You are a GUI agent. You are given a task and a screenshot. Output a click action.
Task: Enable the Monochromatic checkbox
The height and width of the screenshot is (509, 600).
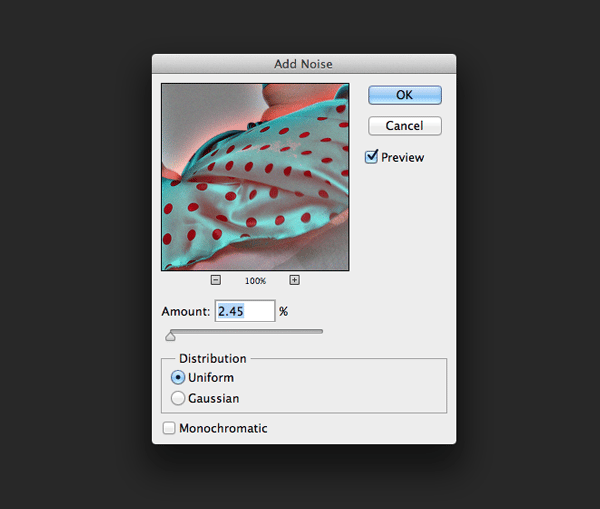(x=169, y=428)
